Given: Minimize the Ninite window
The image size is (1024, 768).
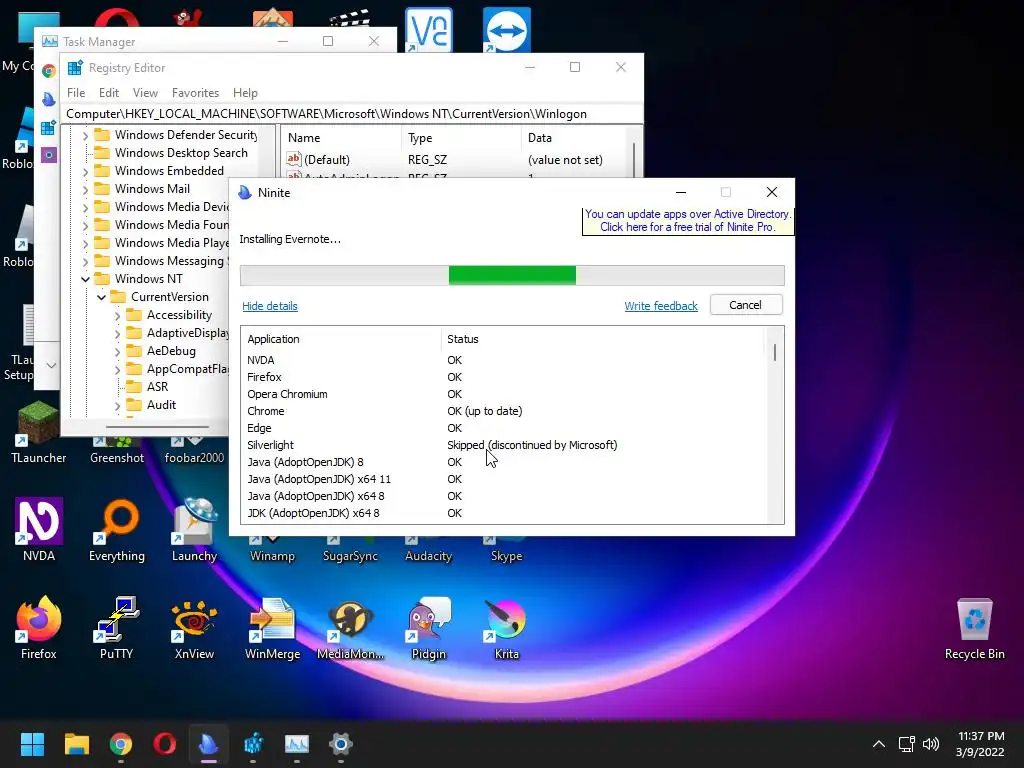Looking at the screenshot, I should pyautogui.click(x=680, y=192).
